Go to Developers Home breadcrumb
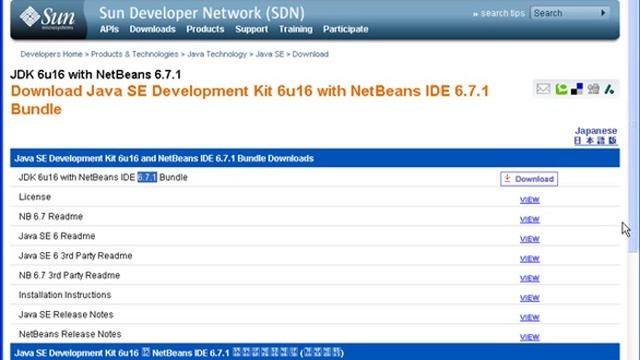 click(51, 54)
